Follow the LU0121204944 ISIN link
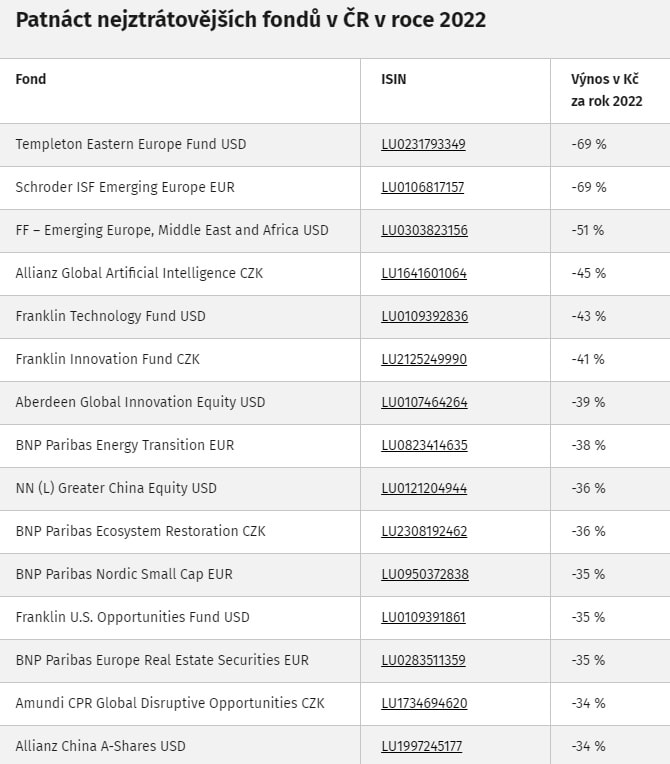 coord(424,488)
